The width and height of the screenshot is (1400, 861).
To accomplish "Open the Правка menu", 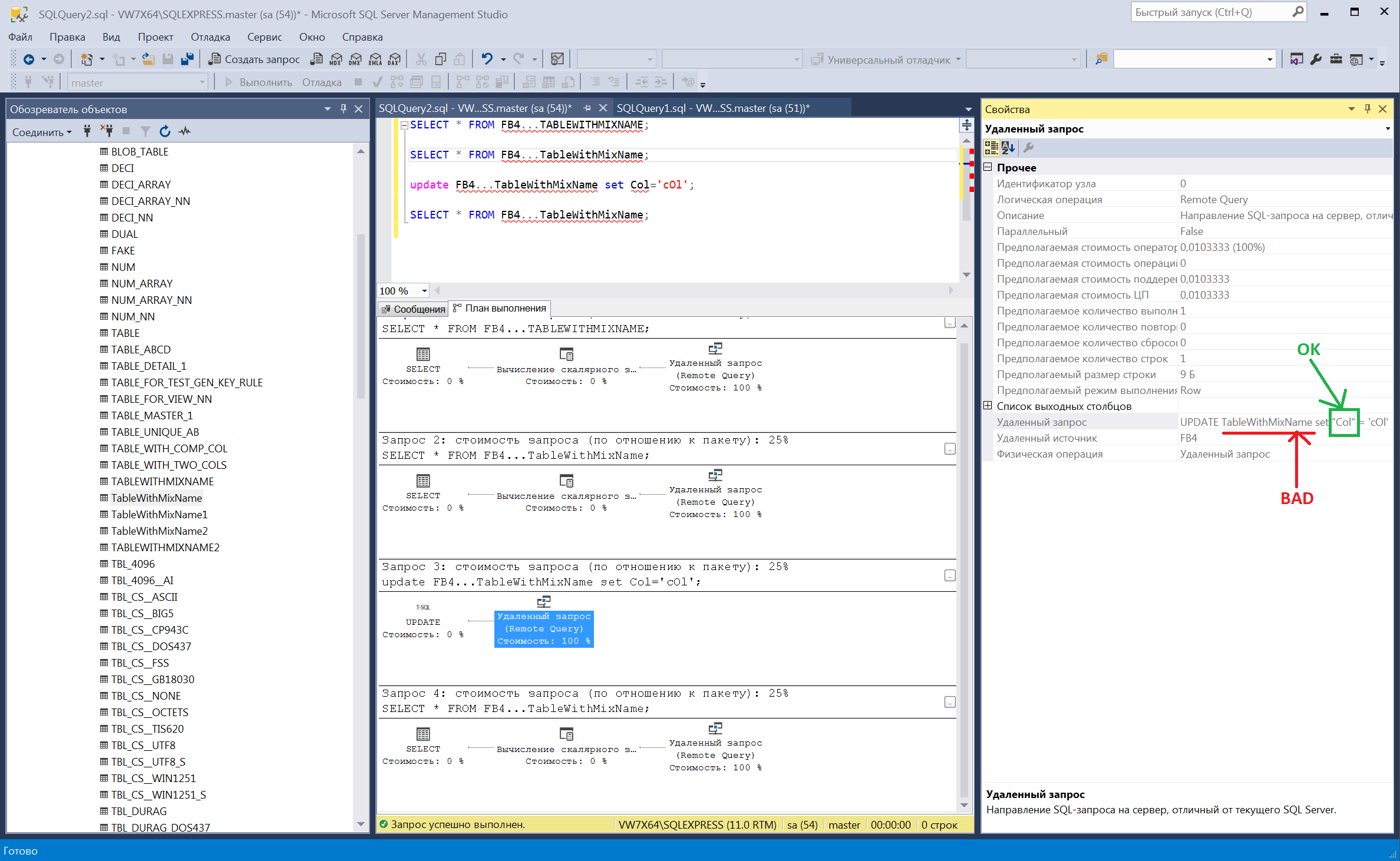I will (x=67, y=37).
